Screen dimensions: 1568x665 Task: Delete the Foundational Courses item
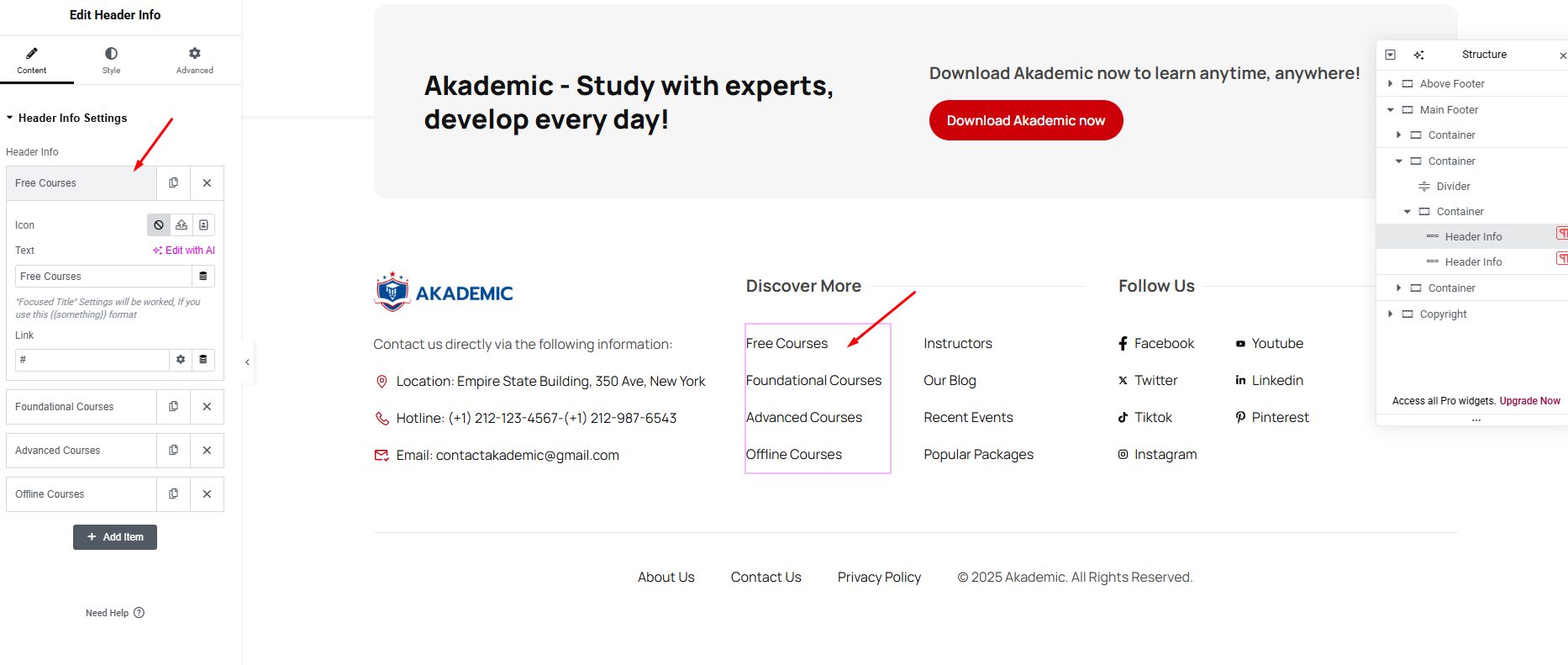(x=207, y=407)
